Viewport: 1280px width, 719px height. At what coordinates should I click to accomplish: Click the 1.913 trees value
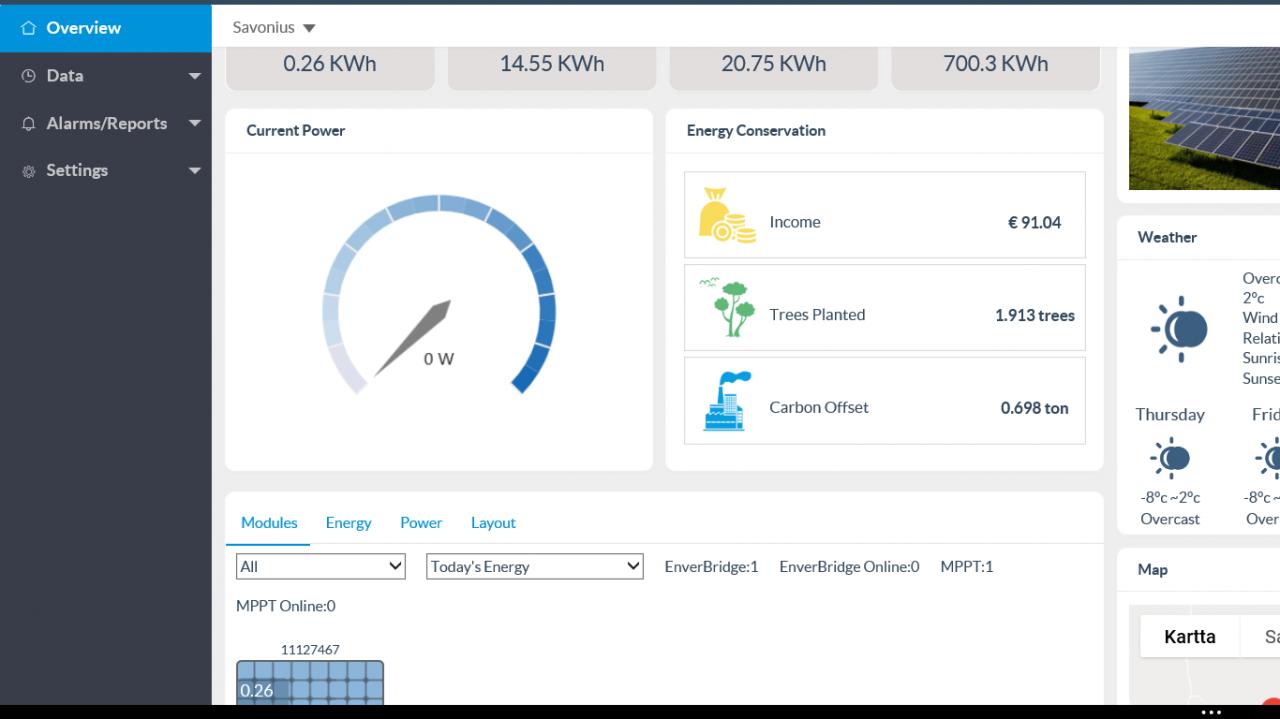pyautogui.click(x=1035, y=315)
